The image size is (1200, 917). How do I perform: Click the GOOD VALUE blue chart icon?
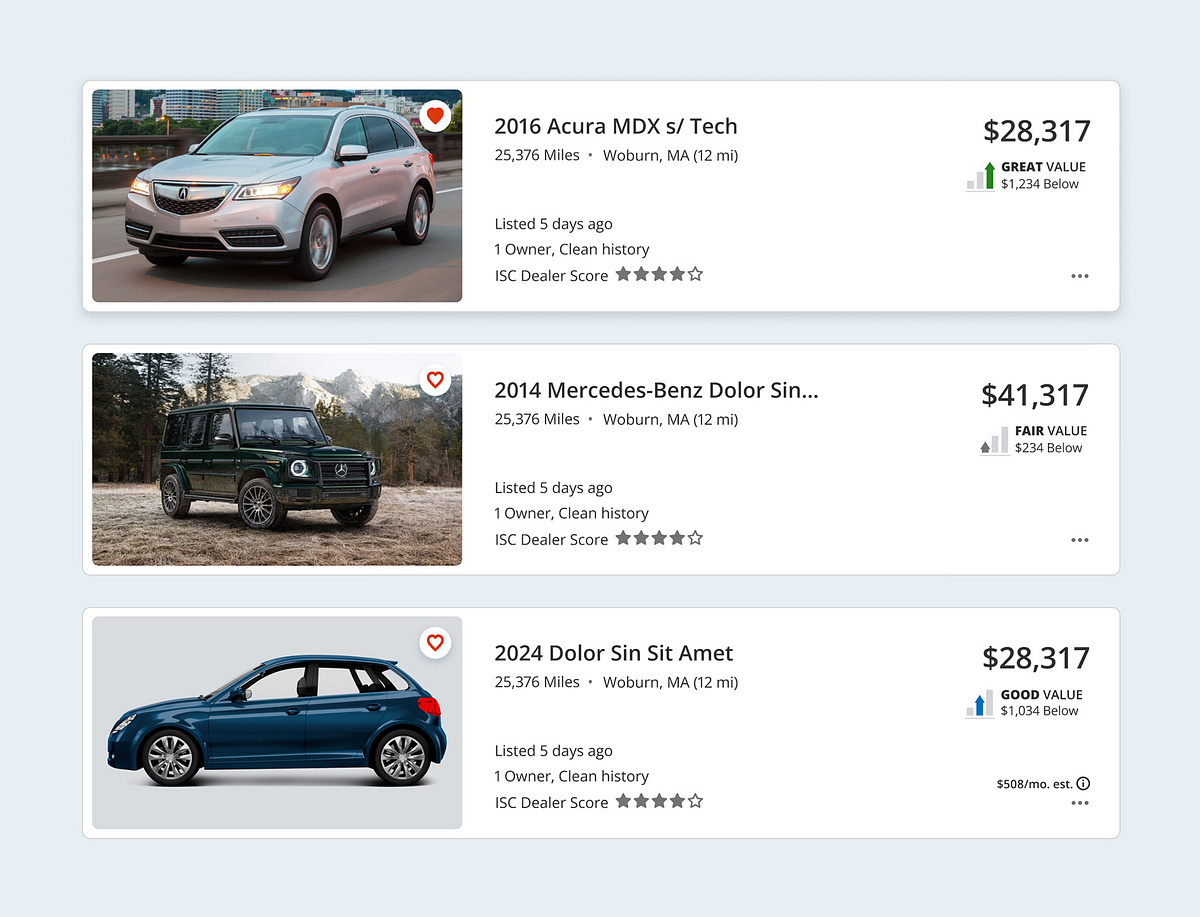coord(978,703)
